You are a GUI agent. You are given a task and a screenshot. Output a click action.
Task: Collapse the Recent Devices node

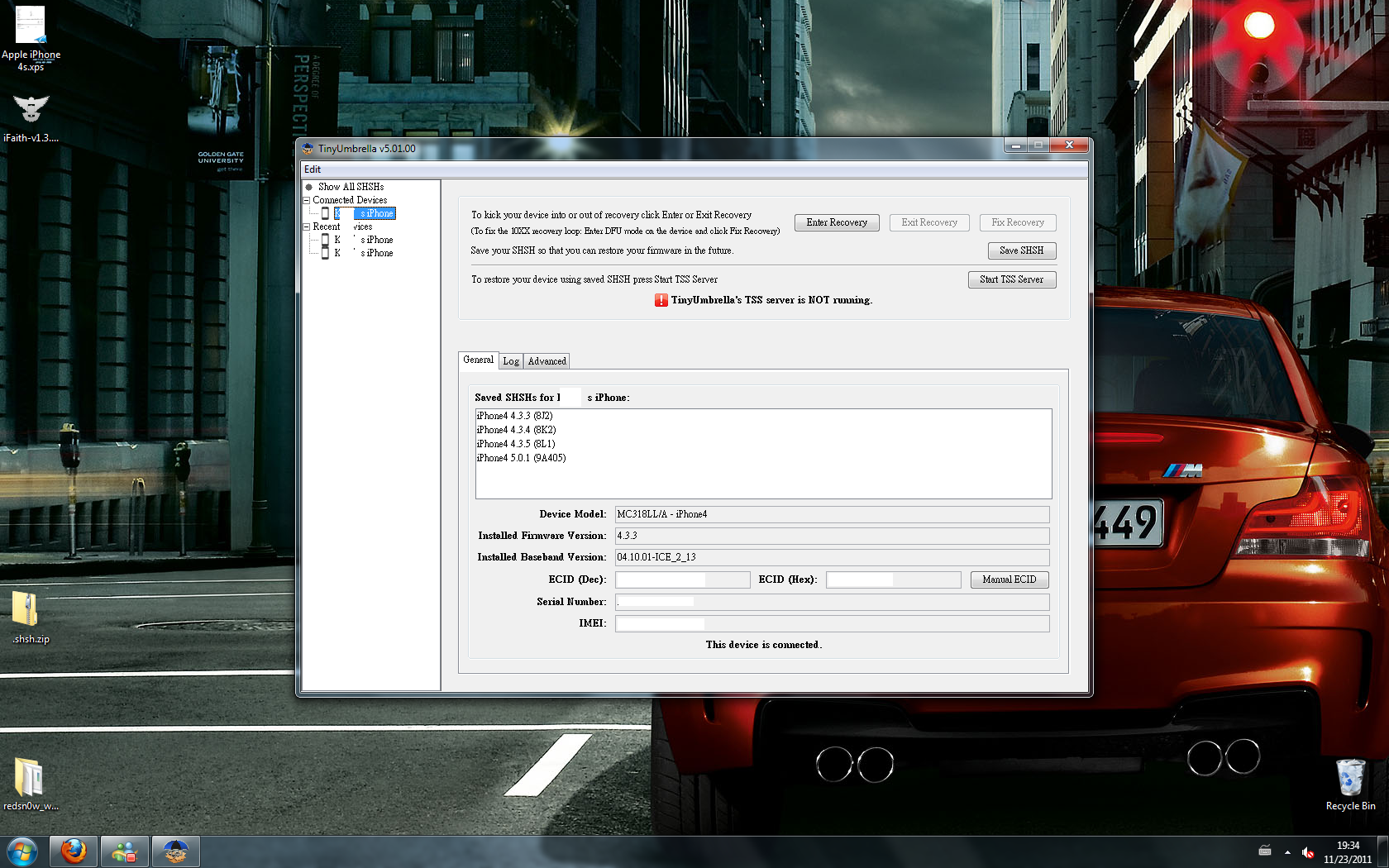click(307, 227)
